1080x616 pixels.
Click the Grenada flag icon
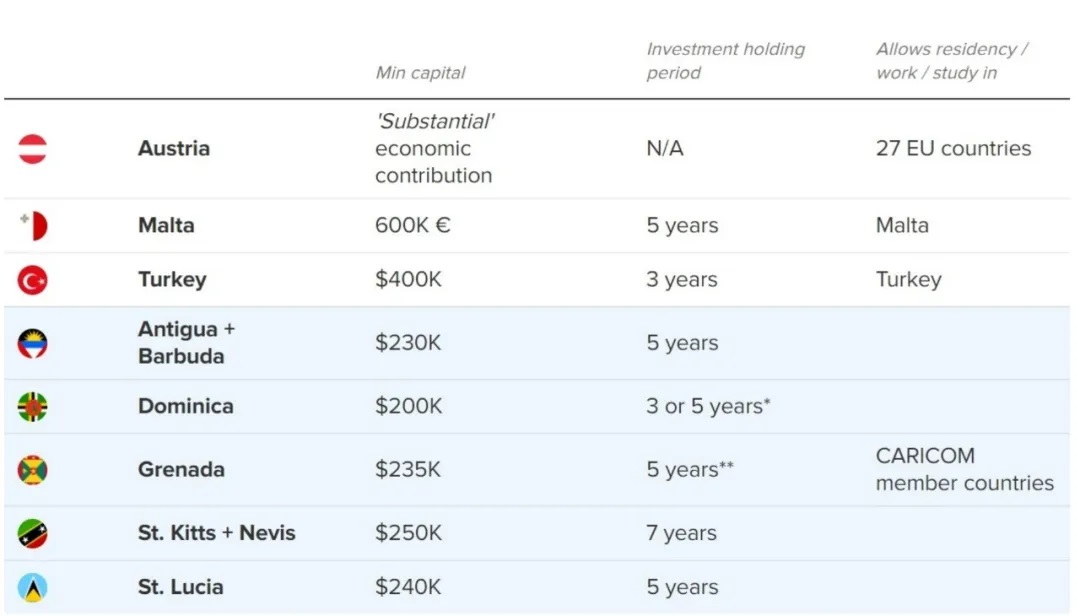click(x=32, y=470)
